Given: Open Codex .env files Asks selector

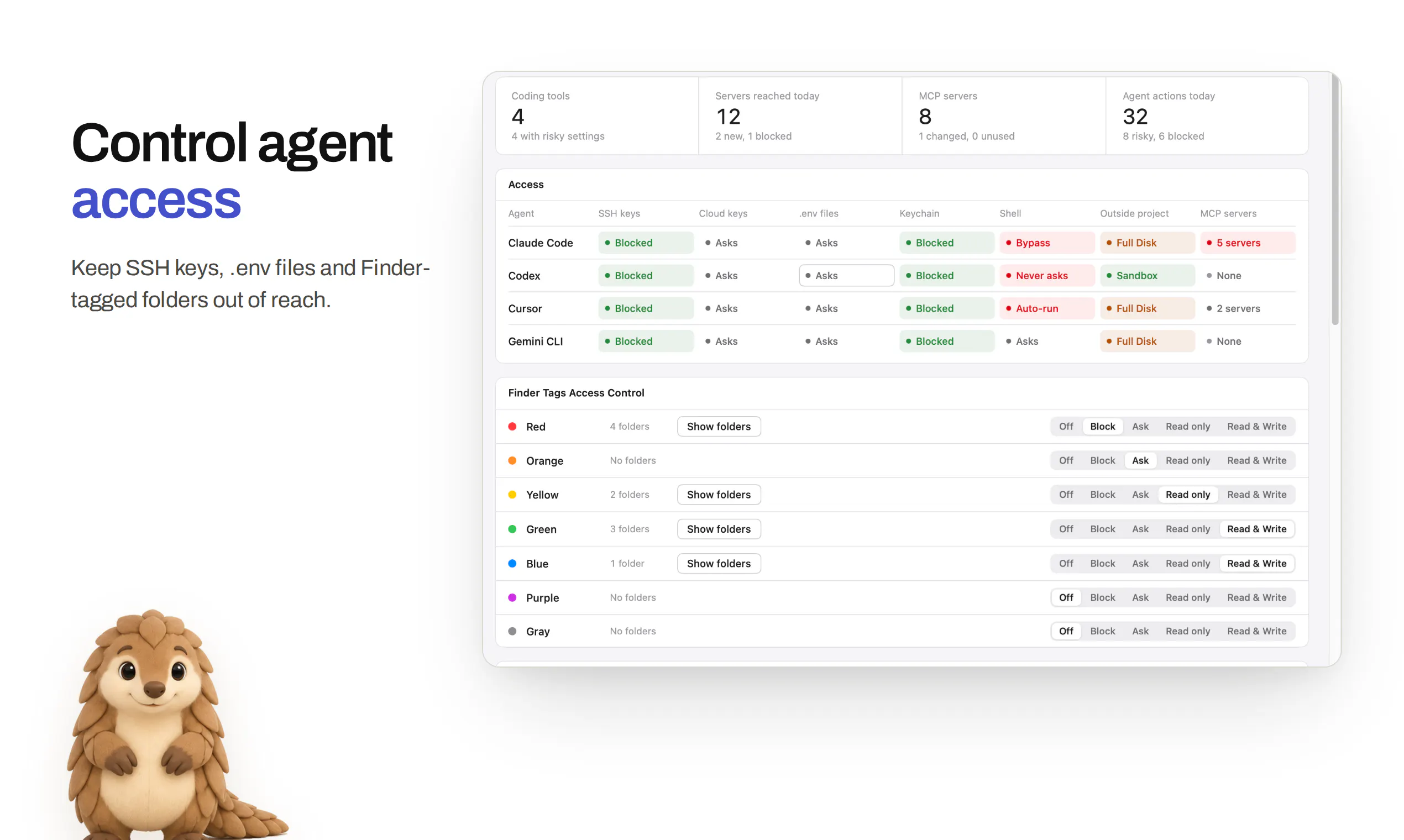Looking at the screenshot, I should coord(846,275).
